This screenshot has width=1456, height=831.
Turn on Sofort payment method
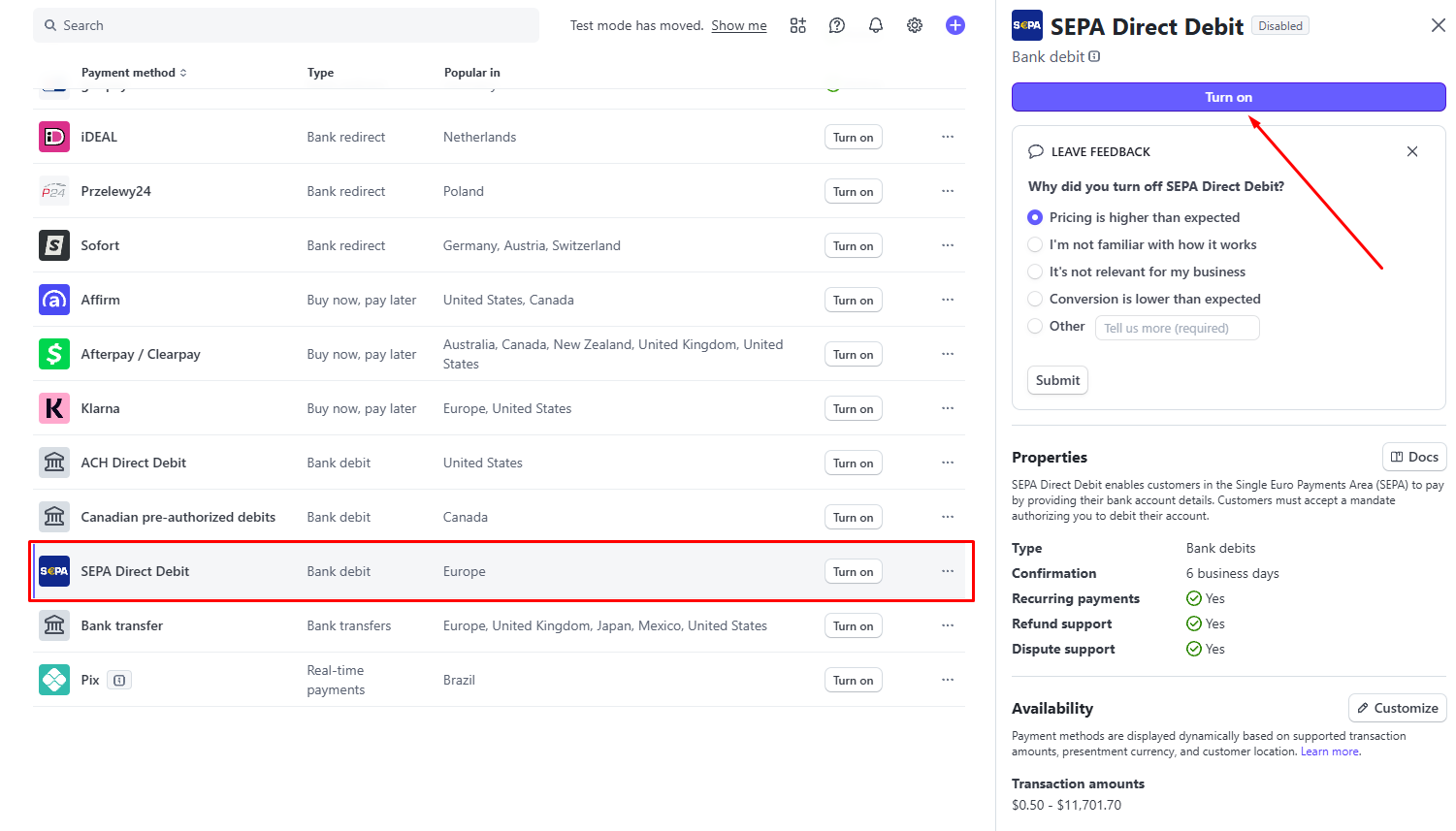pyautogui.click(x=854, y=245)
